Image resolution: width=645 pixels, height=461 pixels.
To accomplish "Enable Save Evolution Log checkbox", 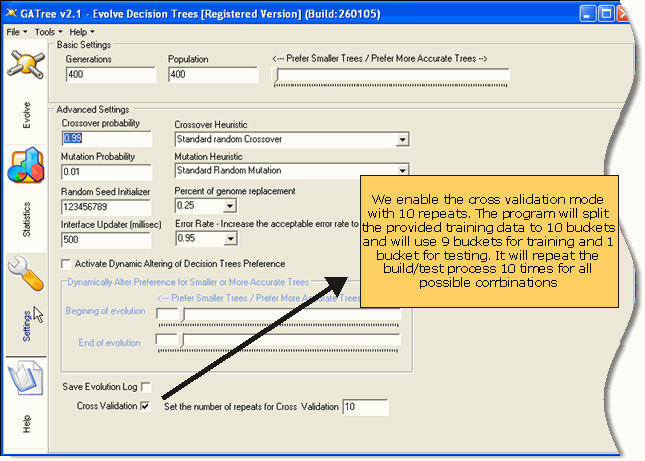I will click(x=146, y=387).
